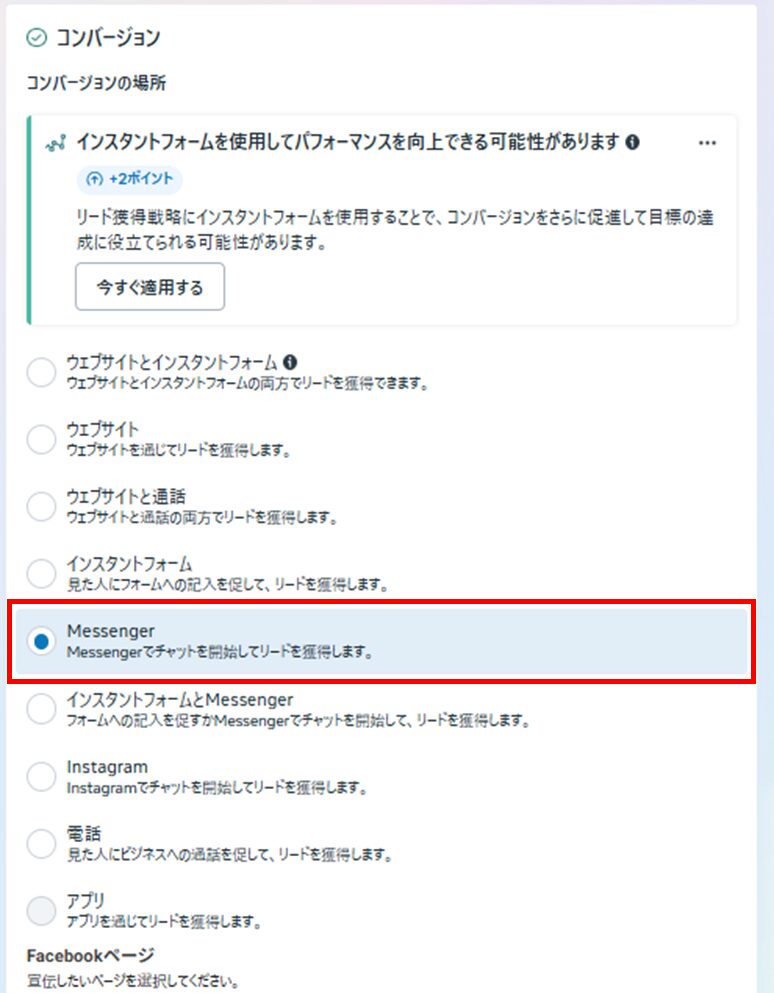Open the three-dot menu on the recommendation card
Image resolution: width=774 pixels, height=993 pixels.
point(707,142)
